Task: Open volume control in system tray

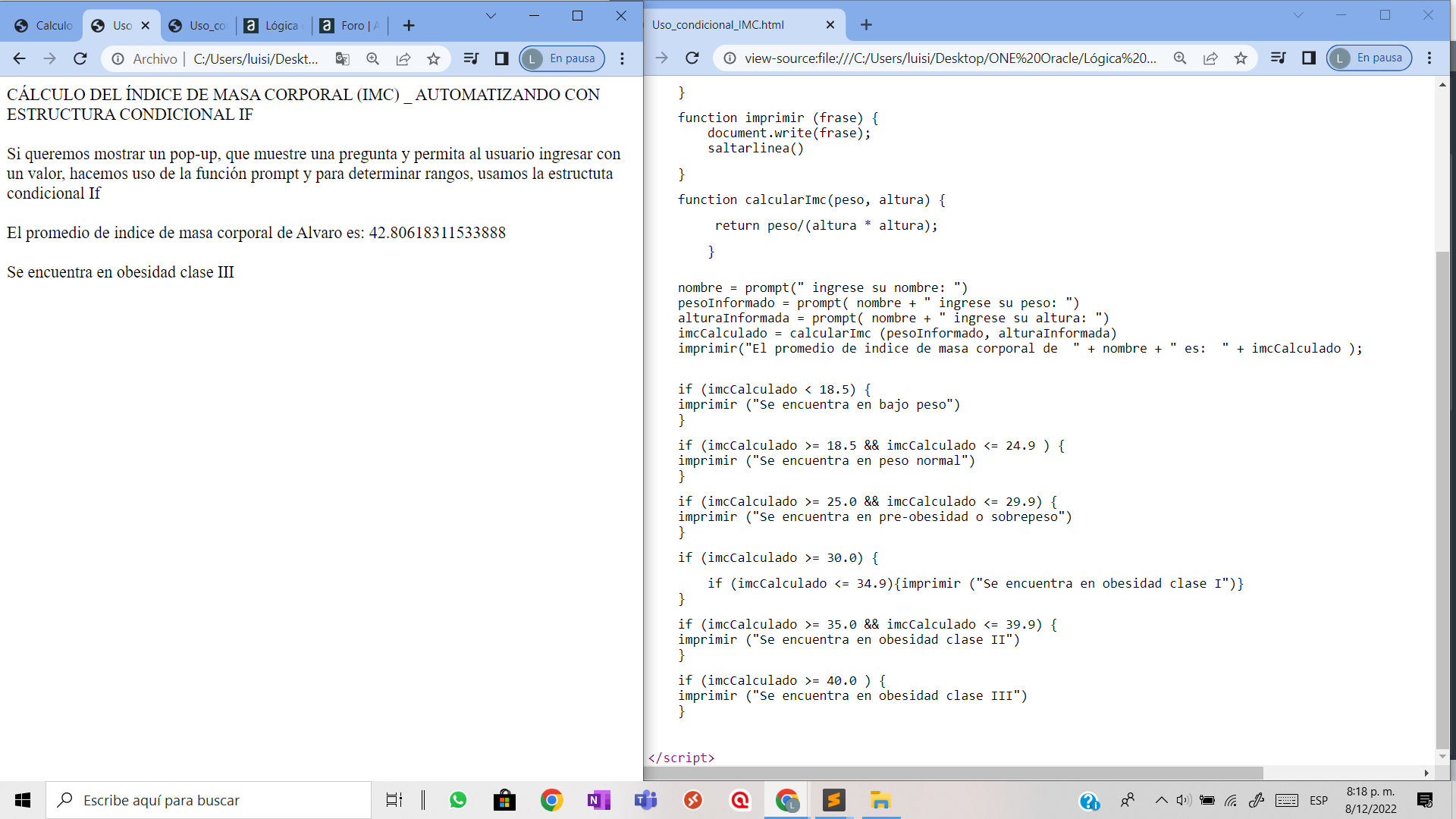Action: (1184, 800)
